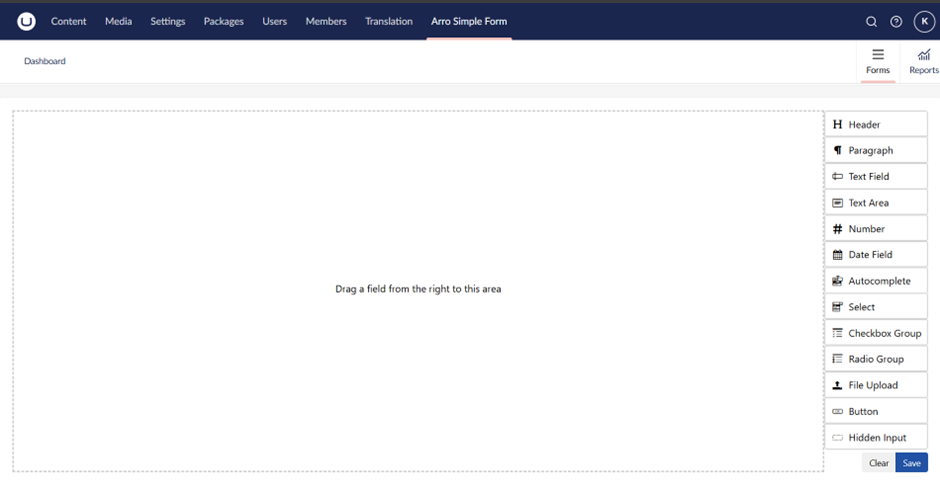Choose the Select field label

(x=861, y=307)
